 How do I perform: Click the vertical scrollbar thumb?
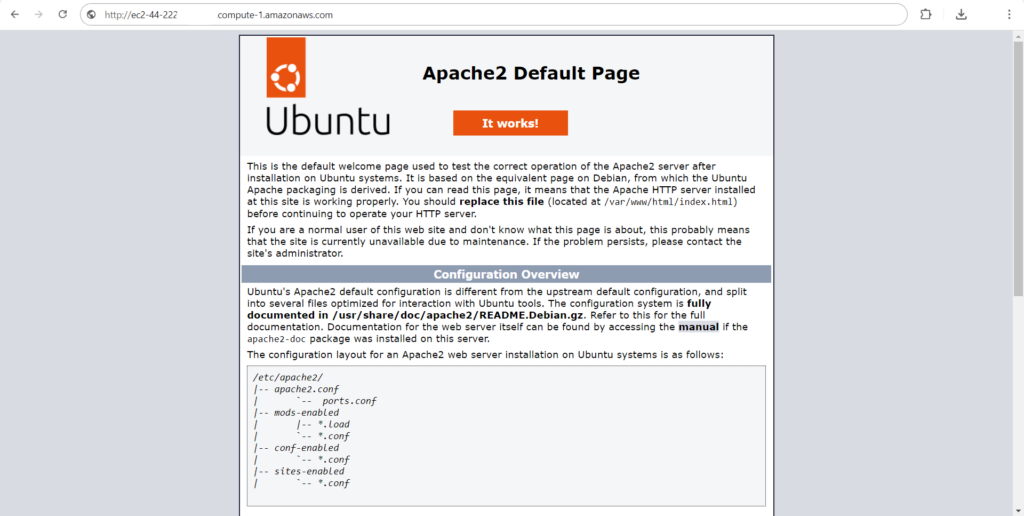click(x=1018, y=169)
